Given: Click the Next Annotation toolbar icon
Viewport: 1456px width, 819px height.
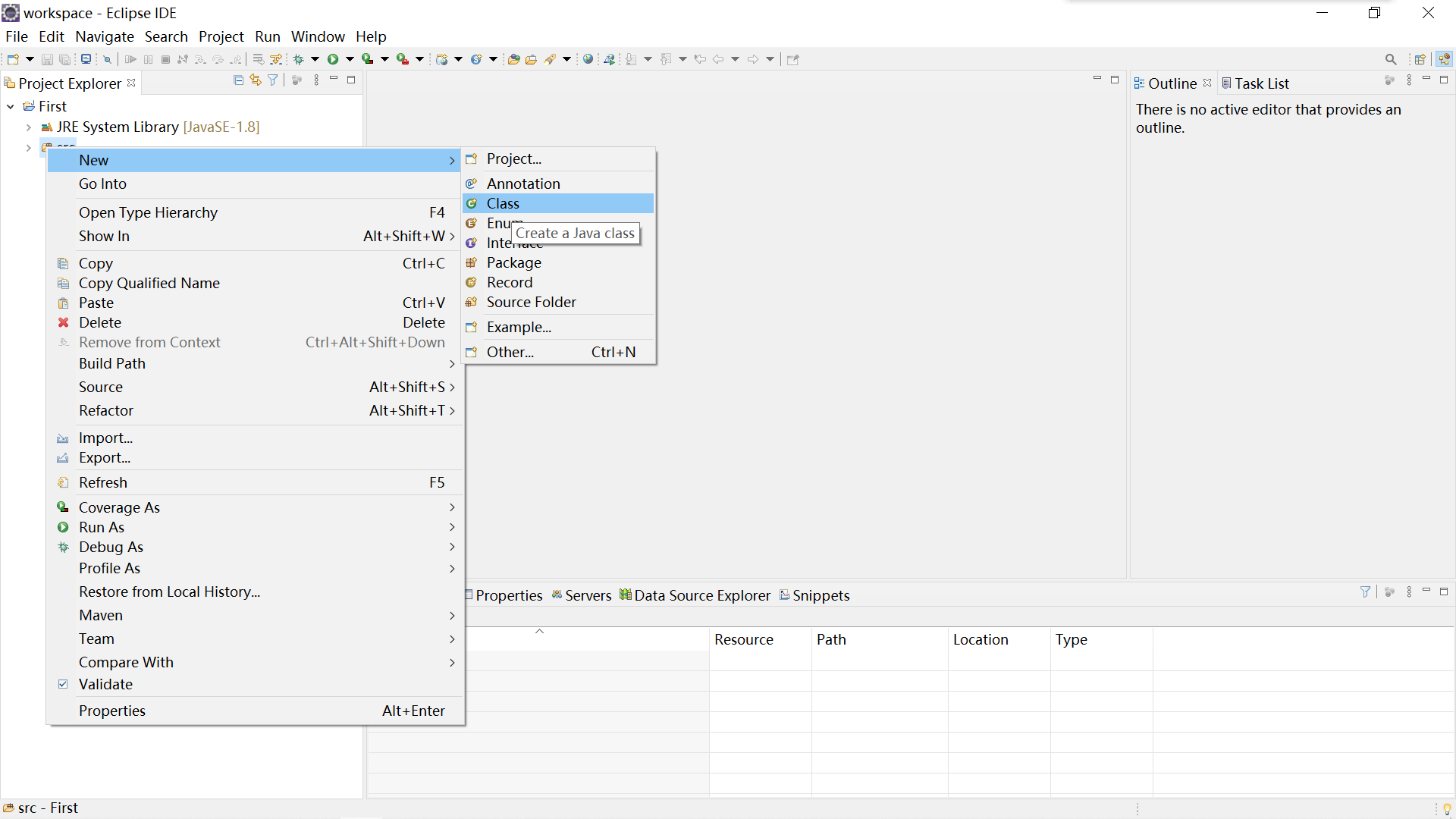Looking at the screenshot, I should pyautogui.click(x=631, y=59).
